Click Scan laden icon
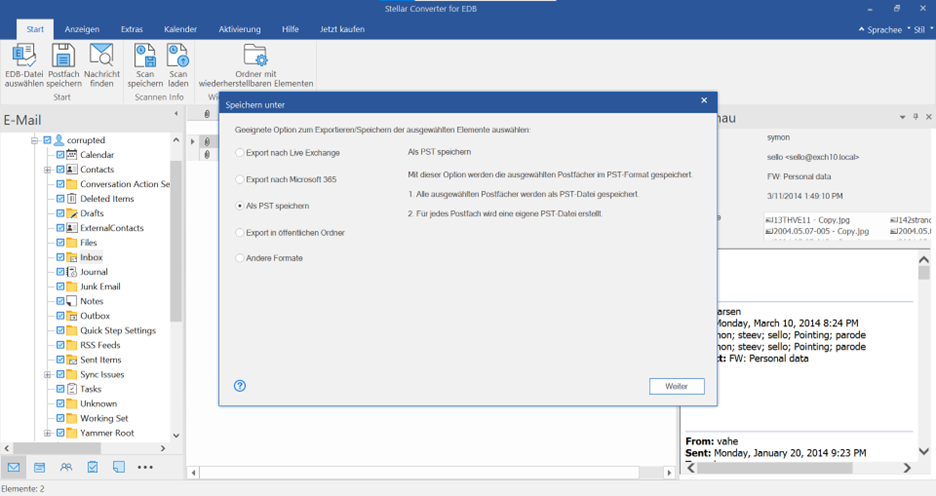This screenshot has height=496, width=936. coord(178,66)
